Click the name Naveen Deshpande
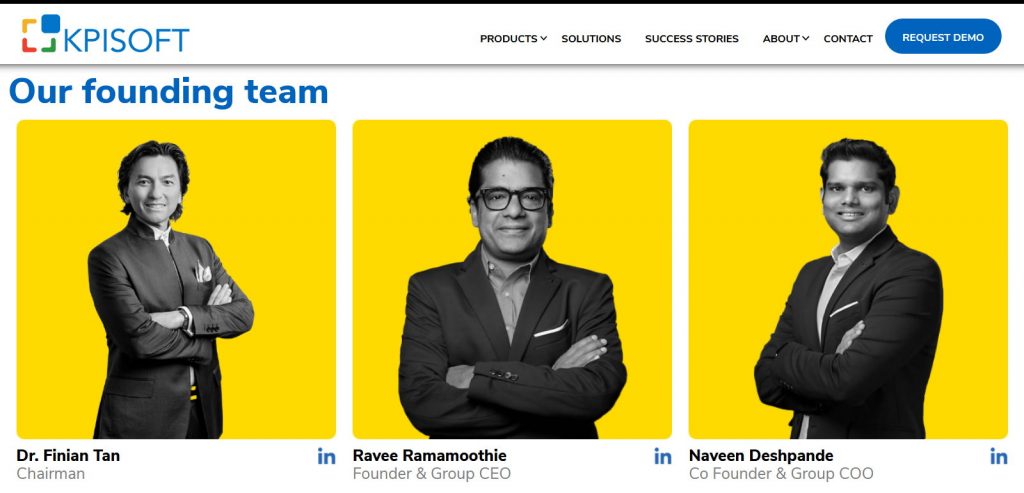 coord(761,455)
